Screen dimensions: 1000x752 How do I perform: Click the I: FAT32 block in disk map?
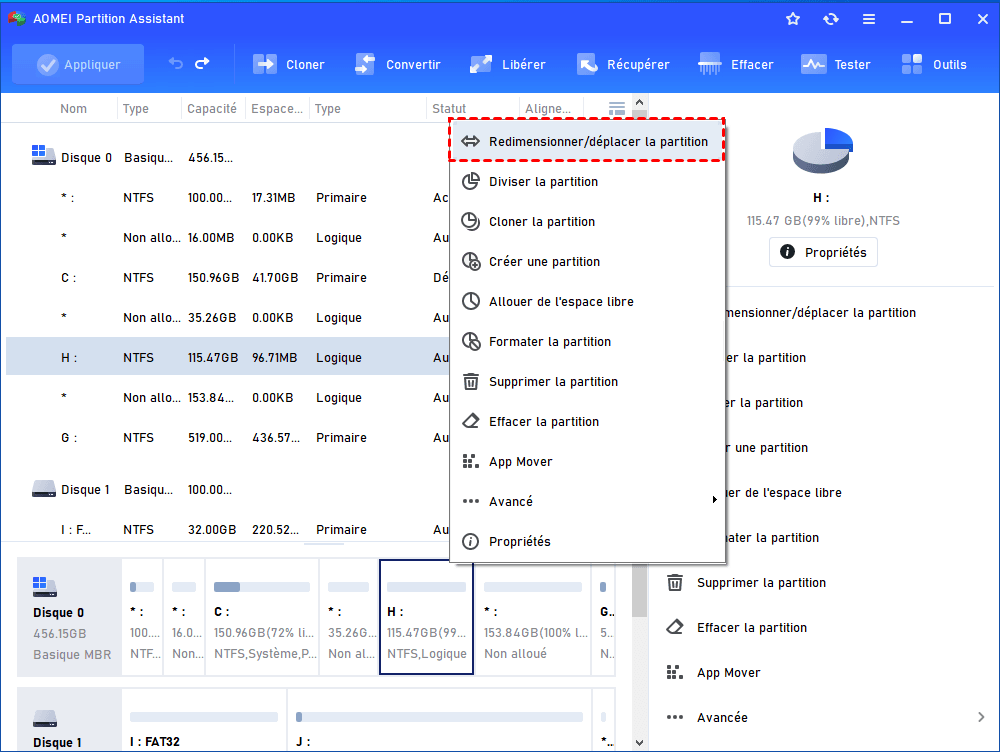coord(204,719)
